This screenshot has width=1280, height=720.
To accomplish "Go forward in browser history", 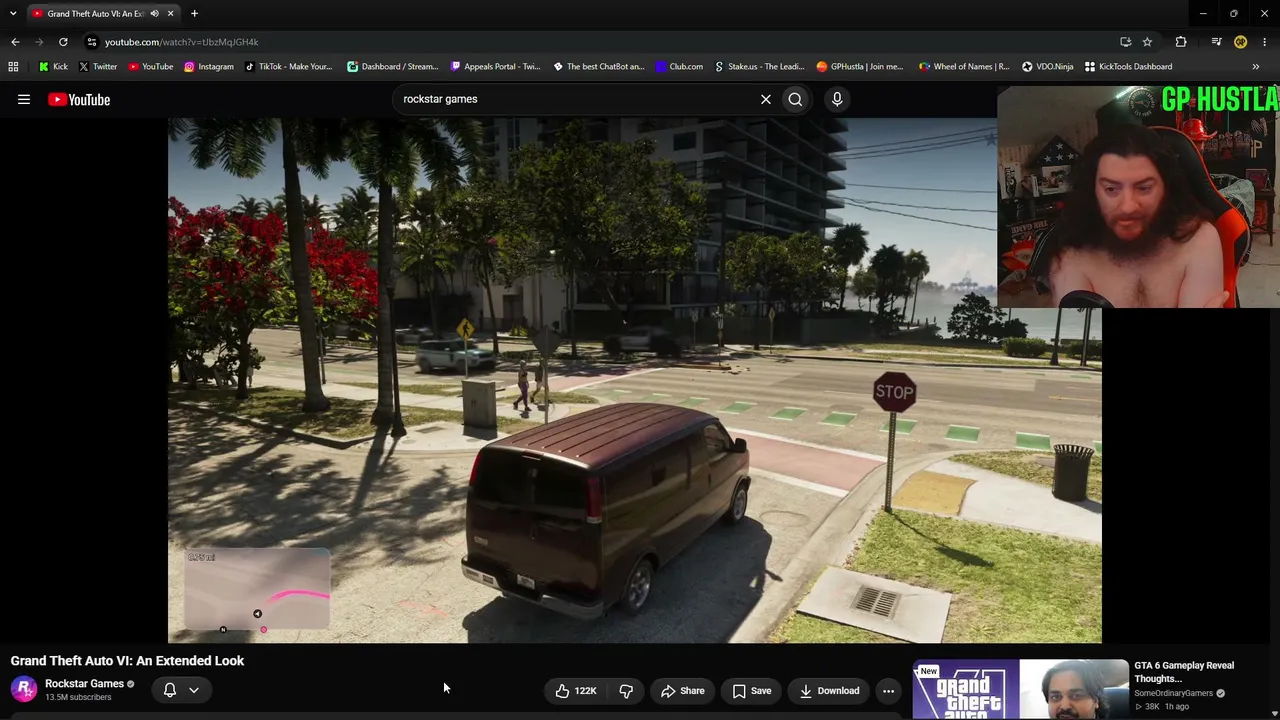I will 39,42.
